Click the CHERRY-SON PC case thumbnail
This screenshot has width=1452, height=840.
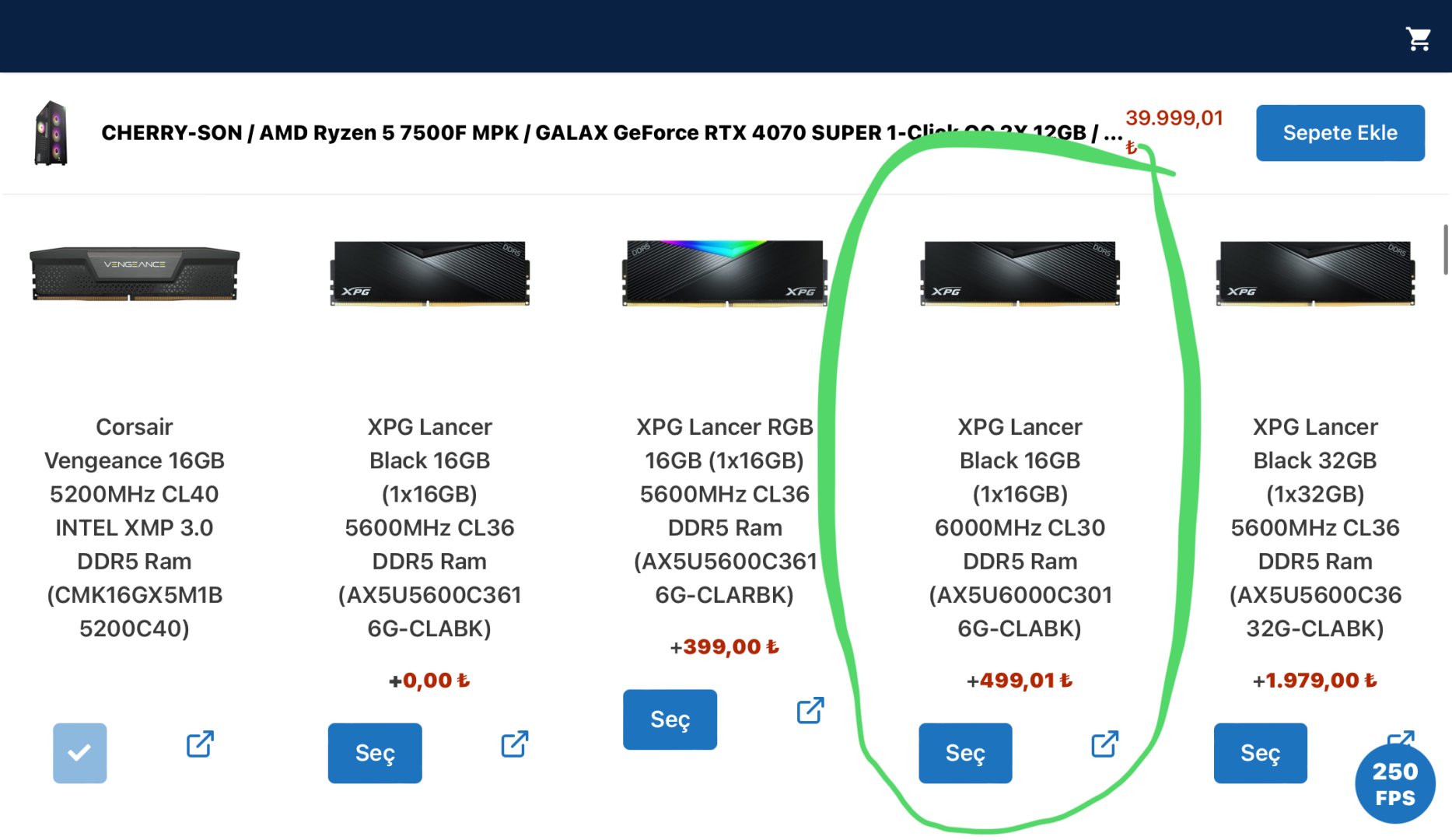click(x=51, y=133)
